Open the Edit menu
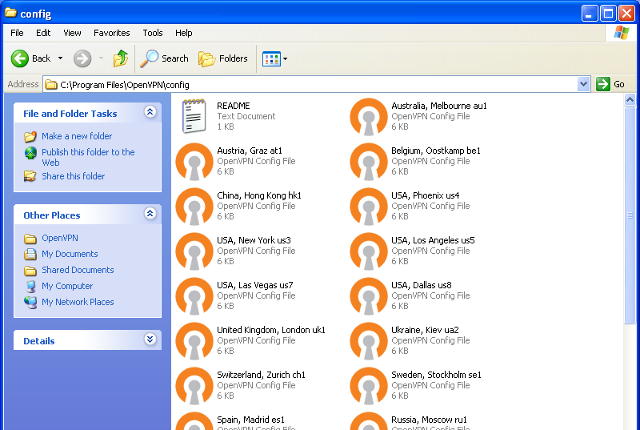The image size is (640, 430). point(43,33)
